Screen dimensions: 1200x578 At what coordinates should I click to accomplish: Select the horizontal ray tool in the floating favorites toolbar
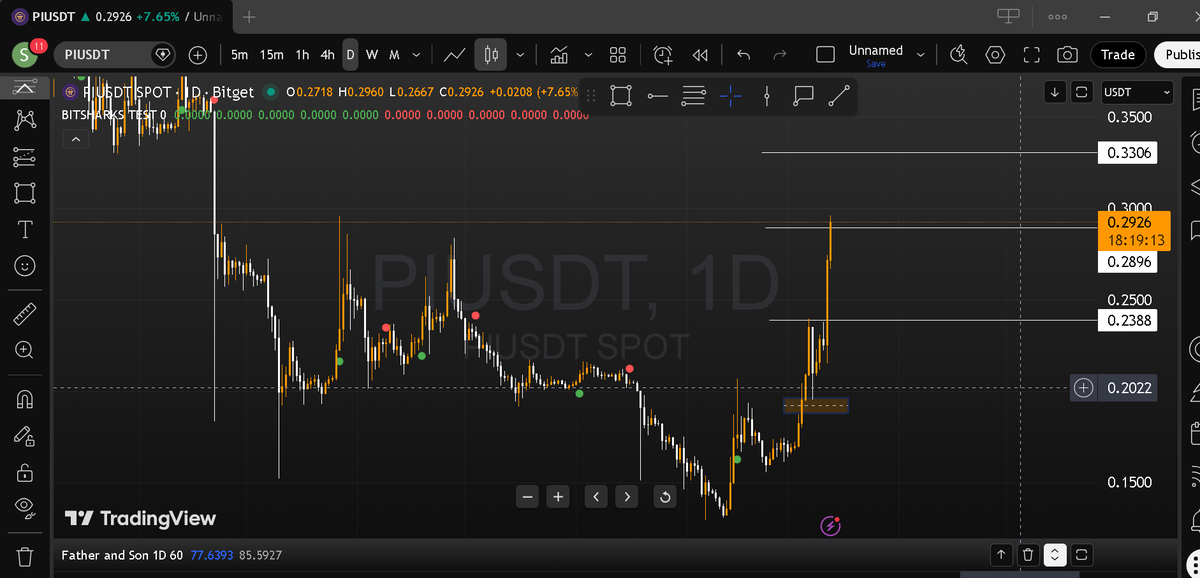(x=657, y=96)
